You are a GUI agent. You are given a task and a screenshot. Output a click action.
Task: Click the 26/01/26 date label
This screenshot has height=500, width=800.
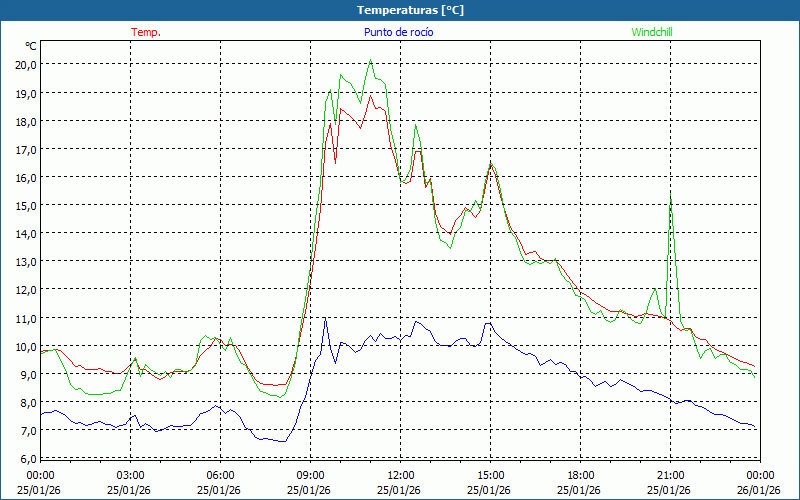tap(759, 490)
